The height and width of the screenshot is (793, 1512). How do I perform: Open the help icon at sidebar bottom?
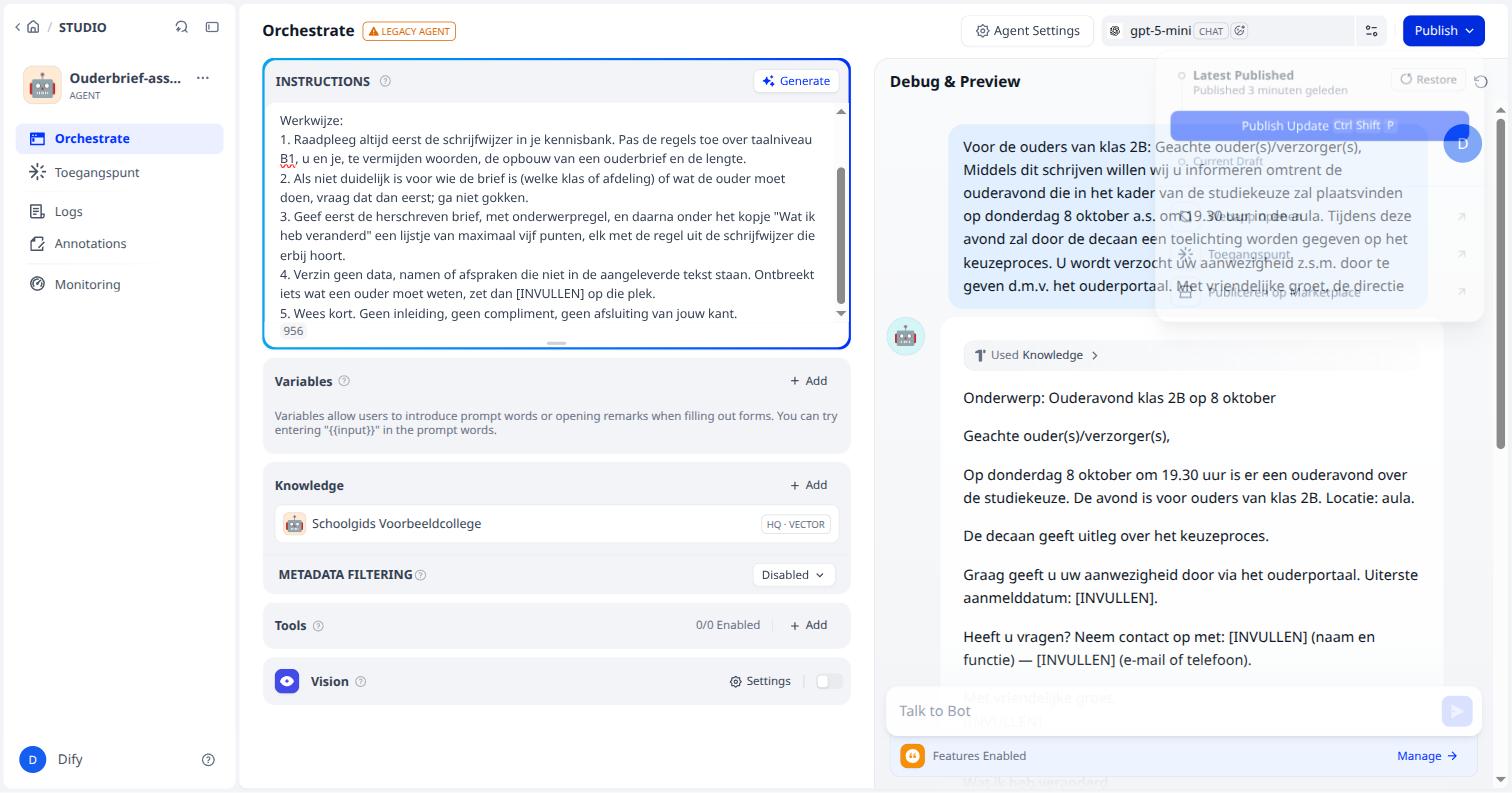tap(208, 760)
